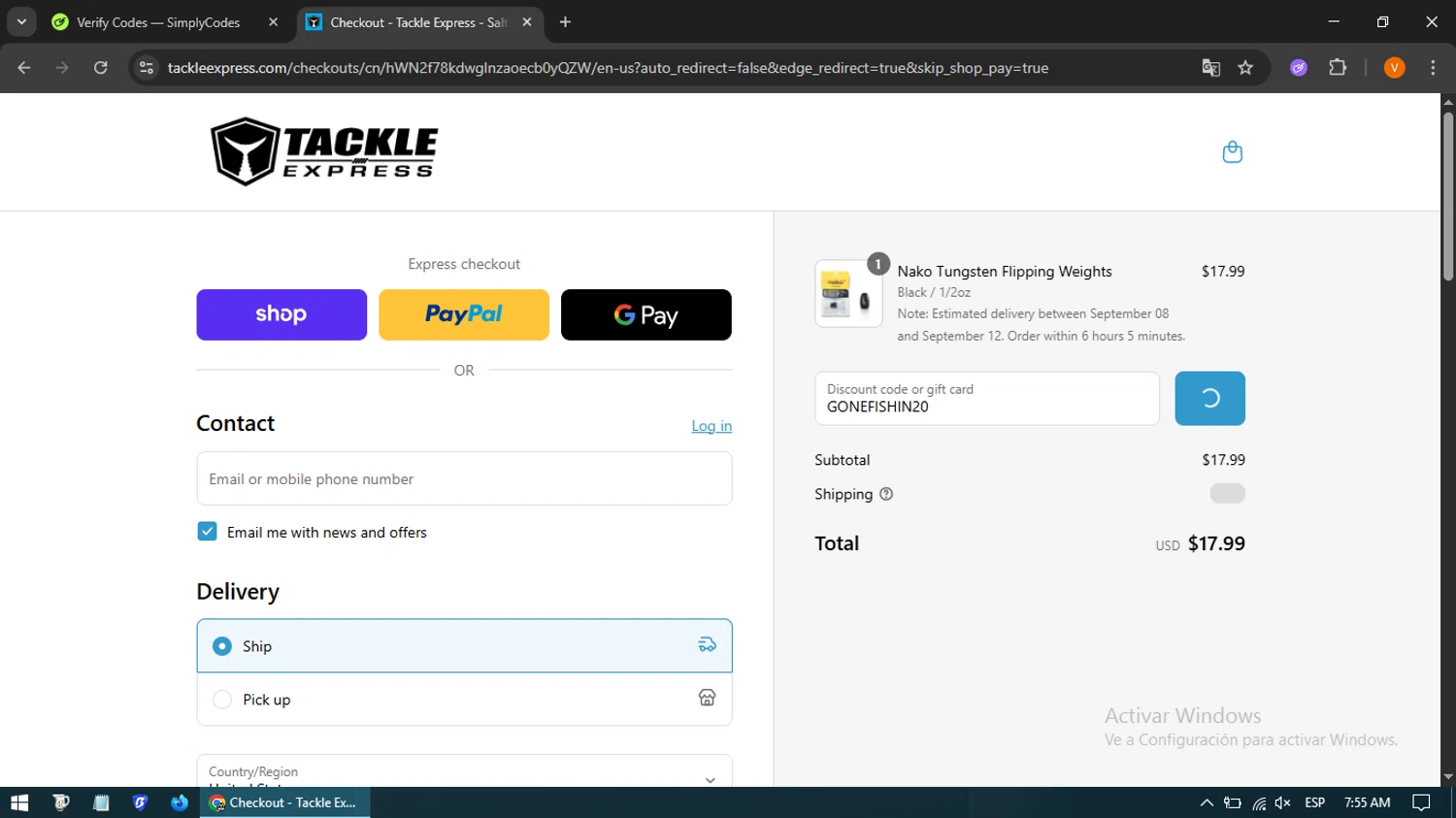The height and width of the screenshot is (818, 1456).
Task: Click the purple extension icon in toolbar
Action: [1299, 68]
